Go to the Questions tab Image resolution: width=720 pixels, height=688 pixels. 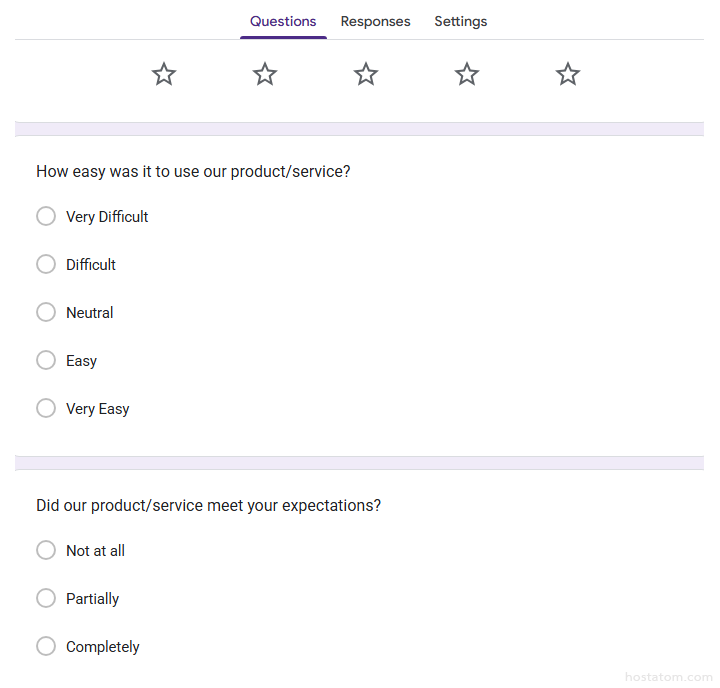[283, 21]
